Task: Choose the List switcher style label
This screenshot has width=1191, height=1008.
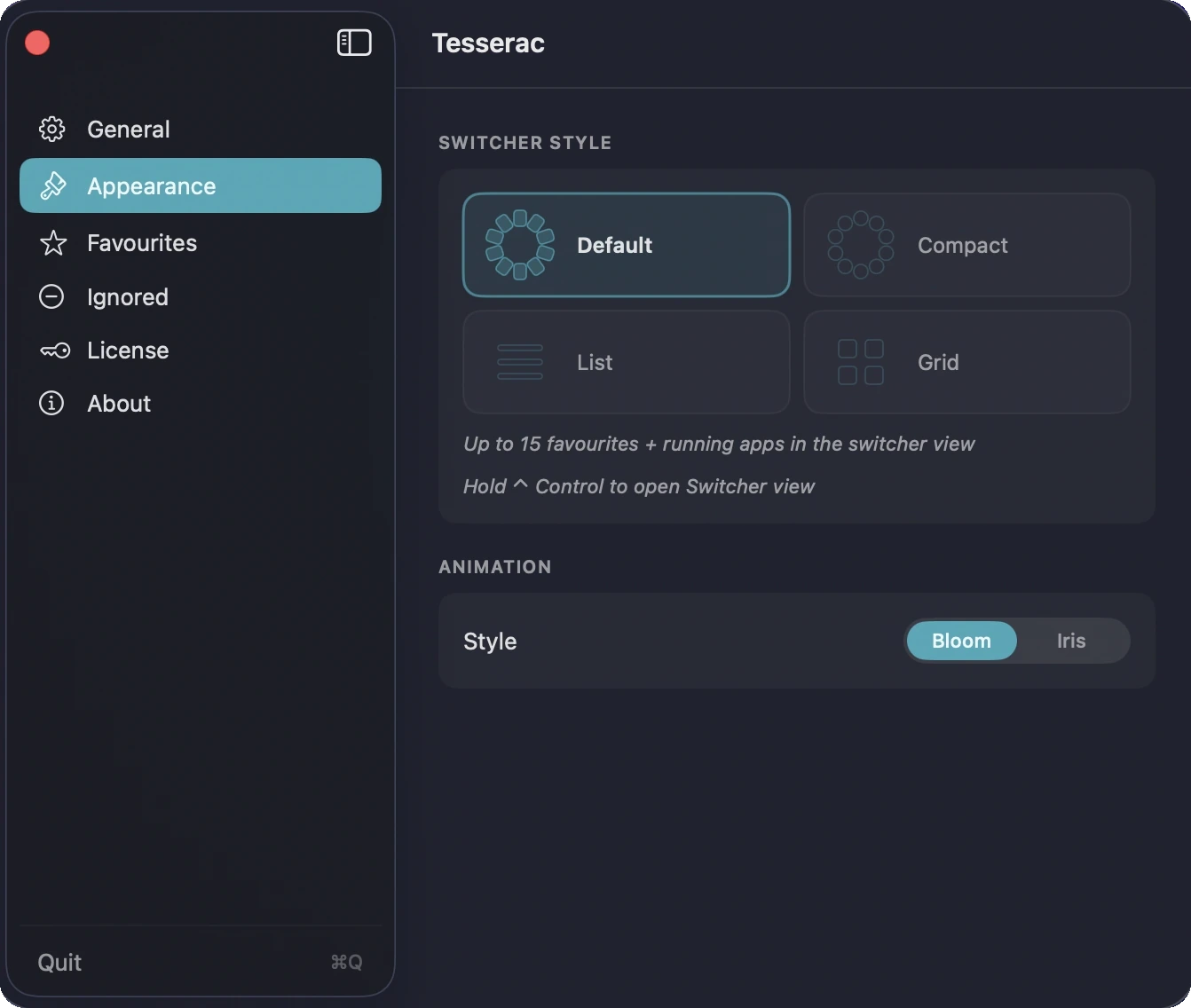Action: click(x=595, y=362)
